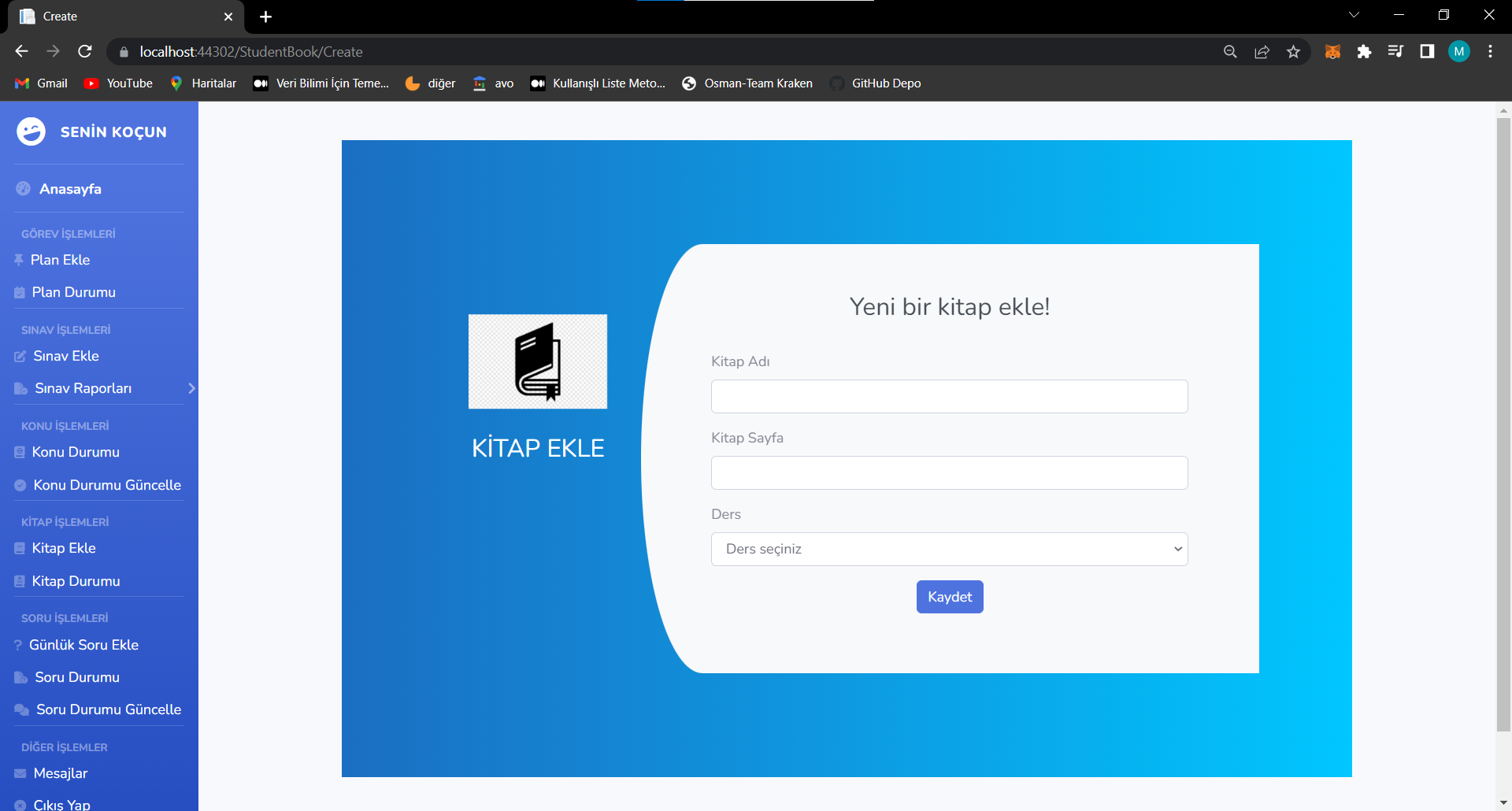1512x811 pixels.
Task: Click the book image thumbnail
Action: click(538, 361)
